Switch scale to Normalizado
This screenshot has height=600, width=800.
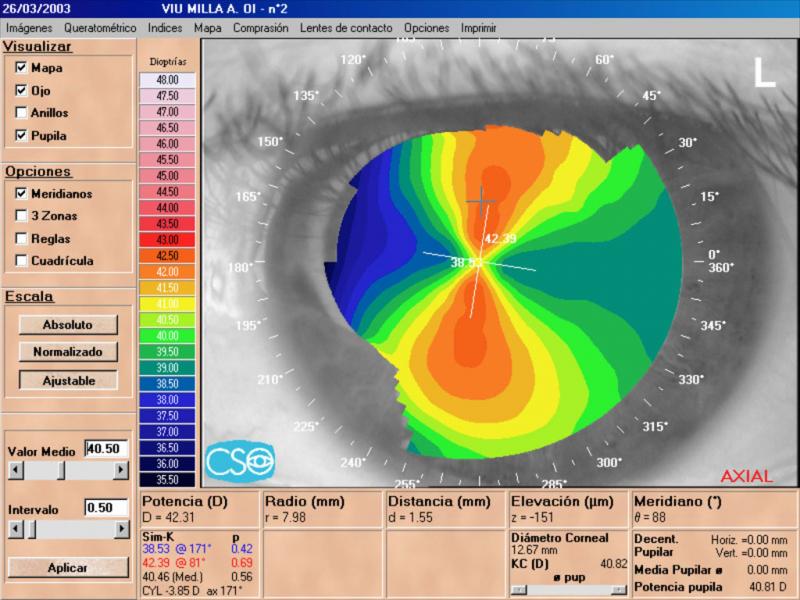click(68, 352)
